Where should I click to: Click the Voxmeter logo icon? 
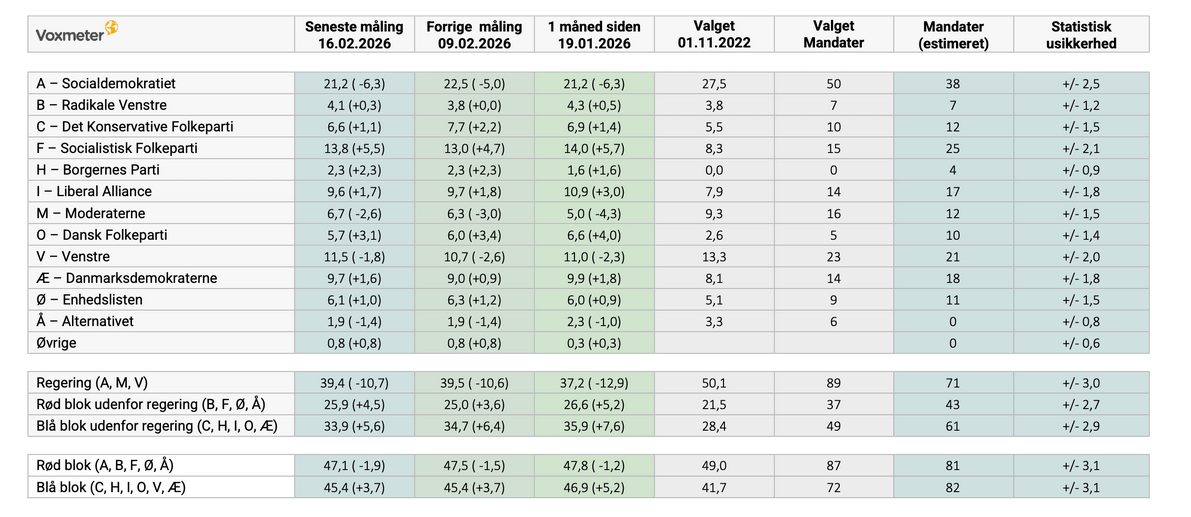(111, 31)
